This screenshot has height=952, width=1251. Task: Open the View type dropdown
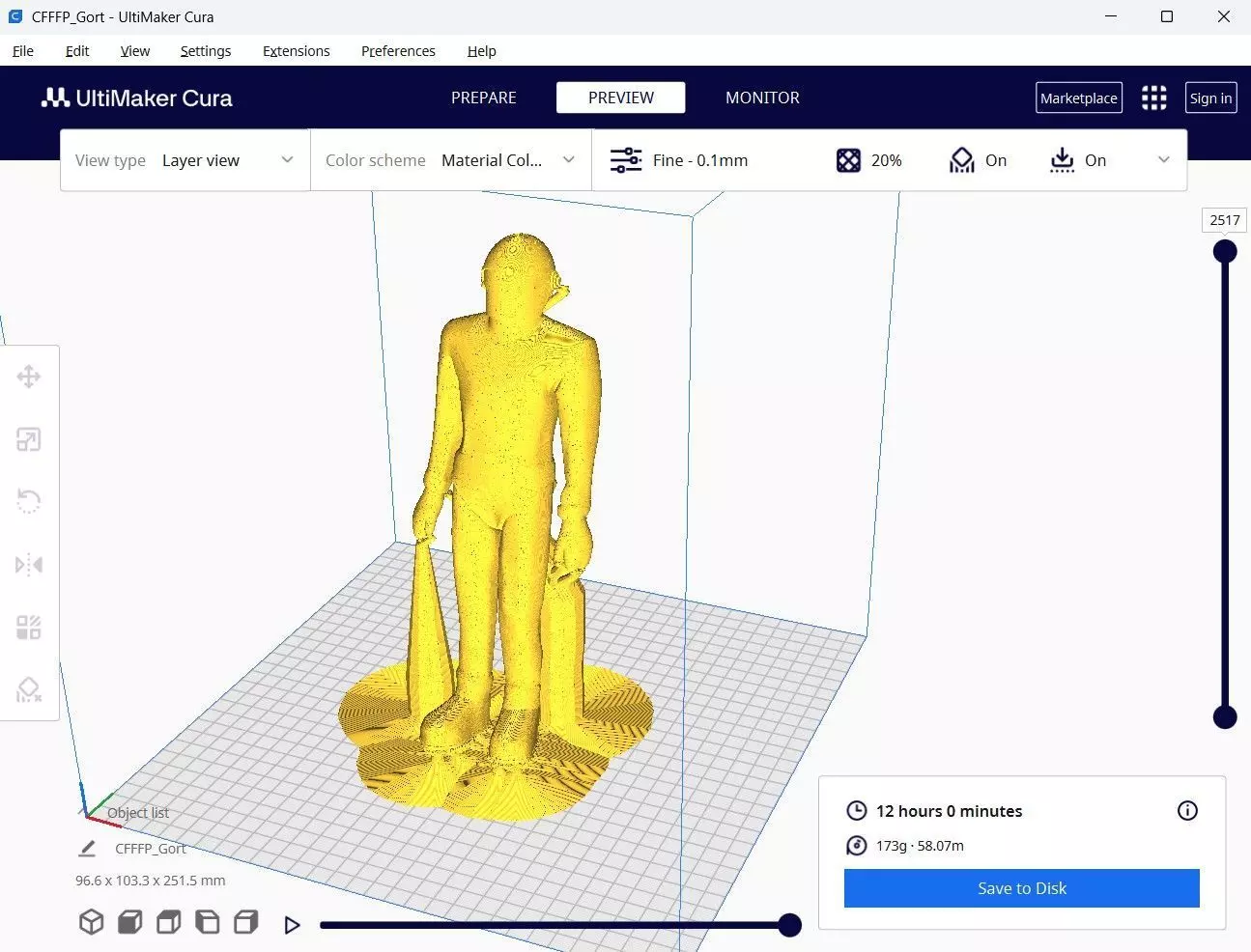tap(185, 160)
